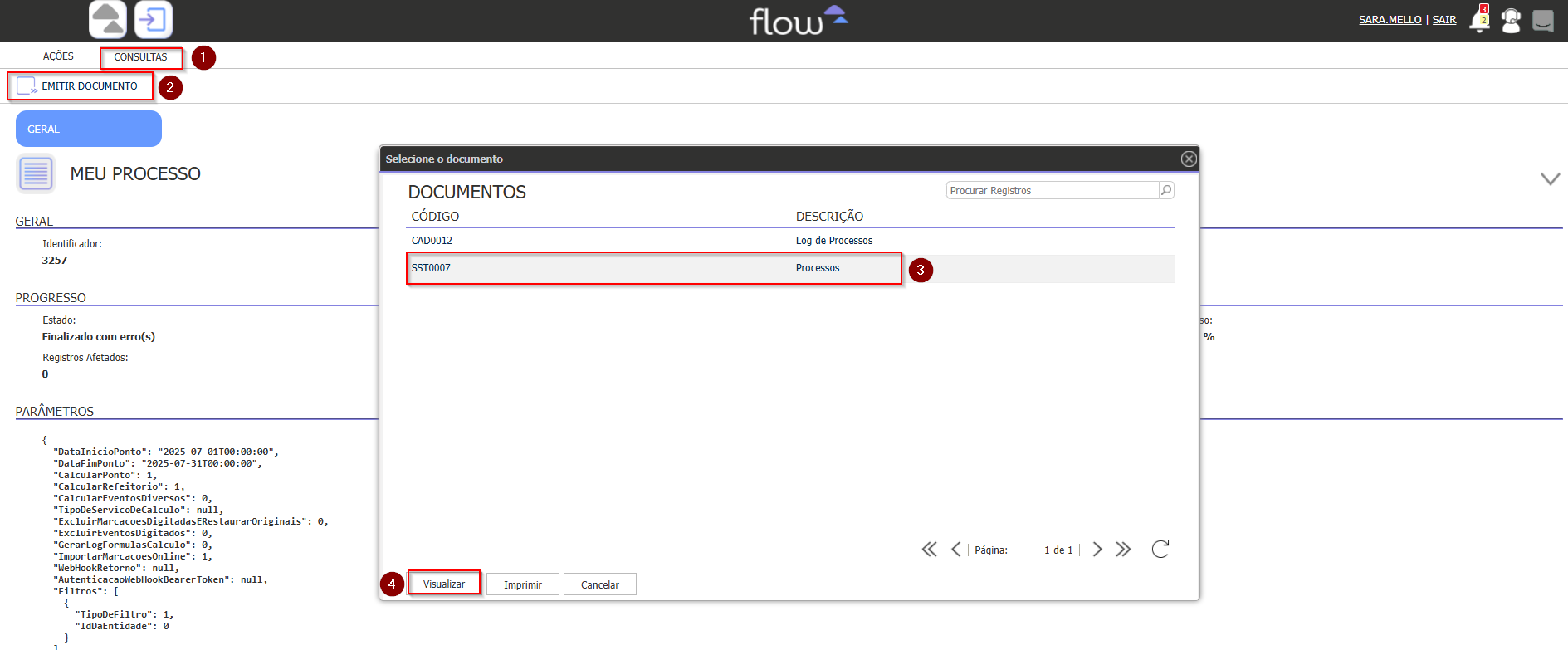Viewport: 1568px width, 650px height.
Task: Click the Procurar Registros search field
Action: (x=1052, y=190)
